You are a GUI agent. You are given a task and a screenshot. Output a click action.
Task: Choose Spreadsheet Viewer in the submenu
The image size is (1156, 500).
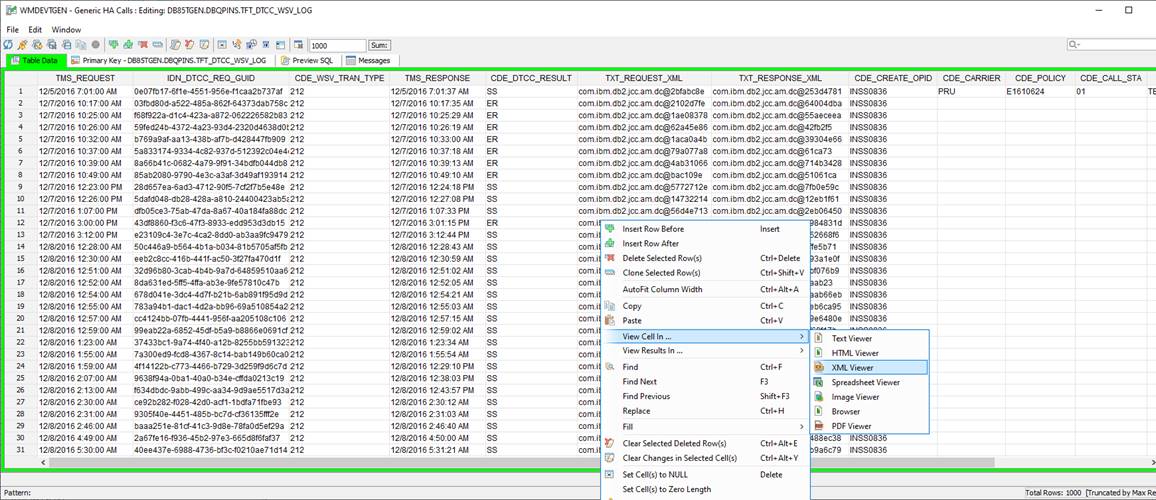point(865,382)
